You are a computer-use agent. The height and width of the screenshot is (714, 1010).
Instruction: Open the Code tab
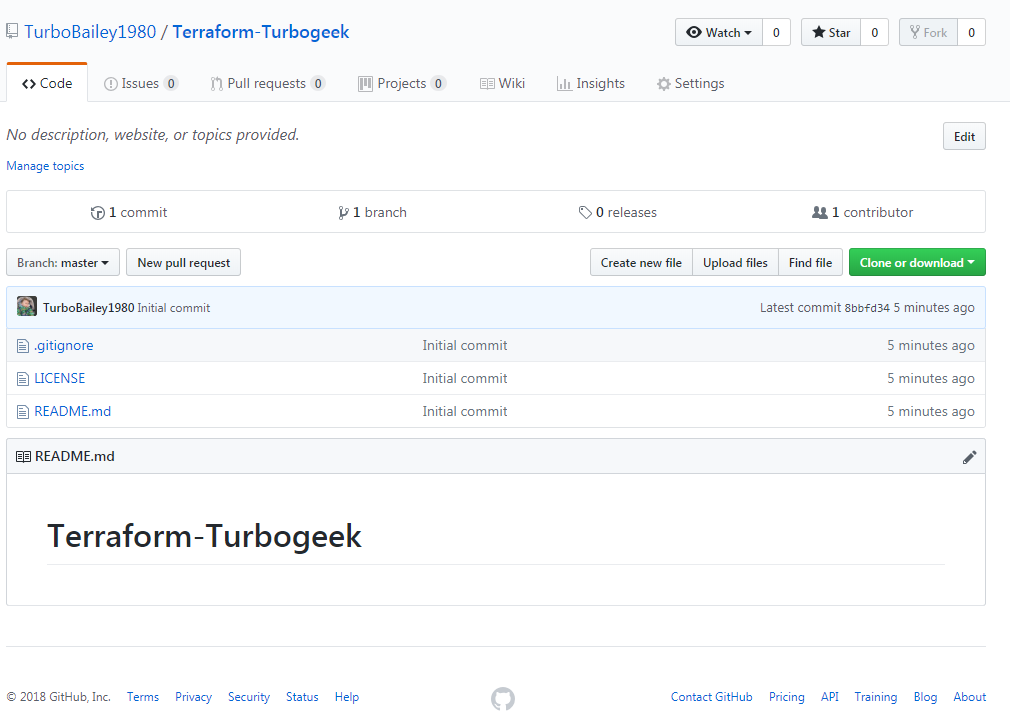47,83
